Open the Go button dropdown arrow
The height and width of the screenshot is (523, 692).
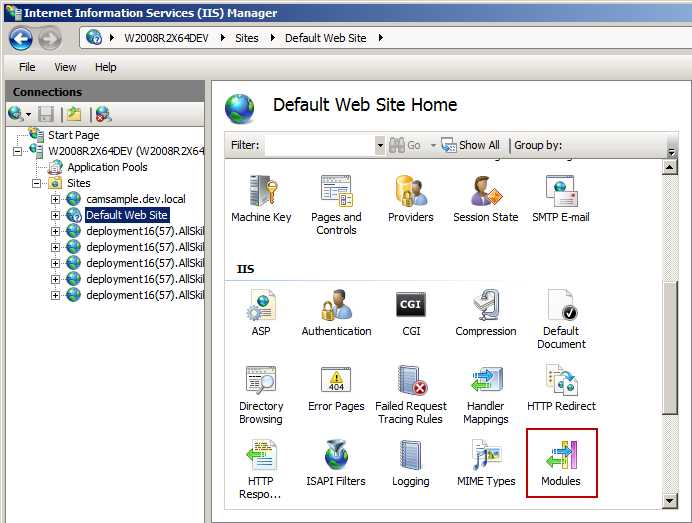pos(433,145)
